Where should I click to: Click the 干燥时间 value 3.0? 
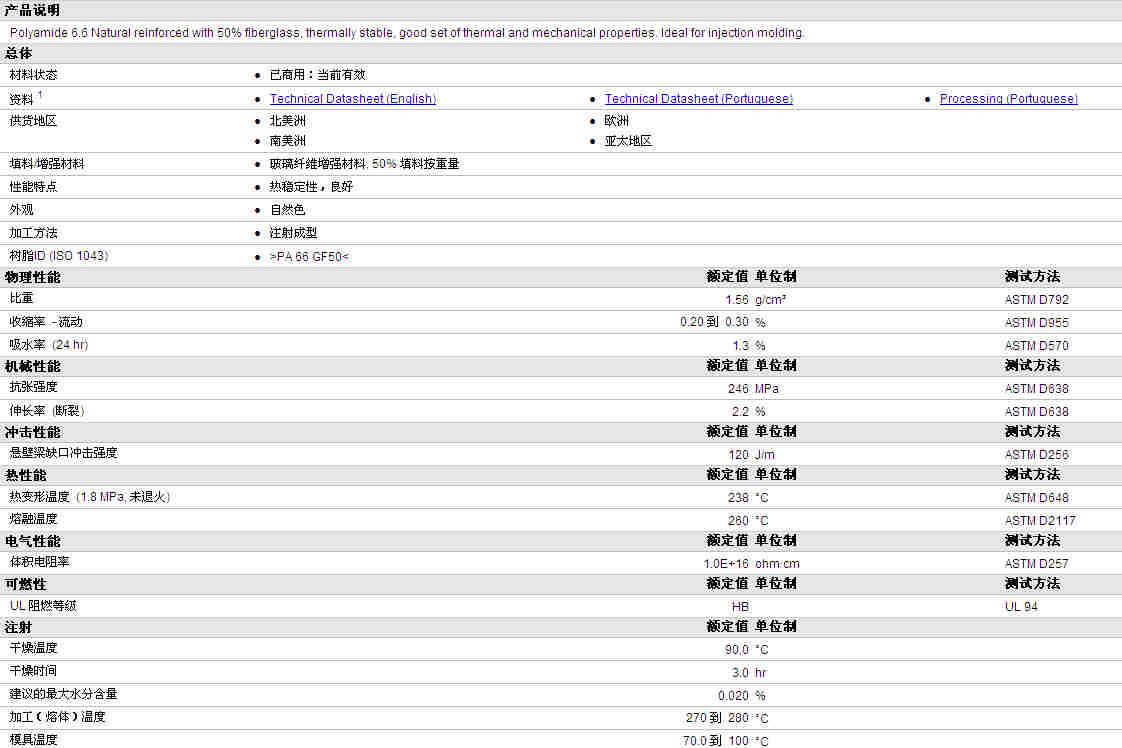(x=740, y=672)
